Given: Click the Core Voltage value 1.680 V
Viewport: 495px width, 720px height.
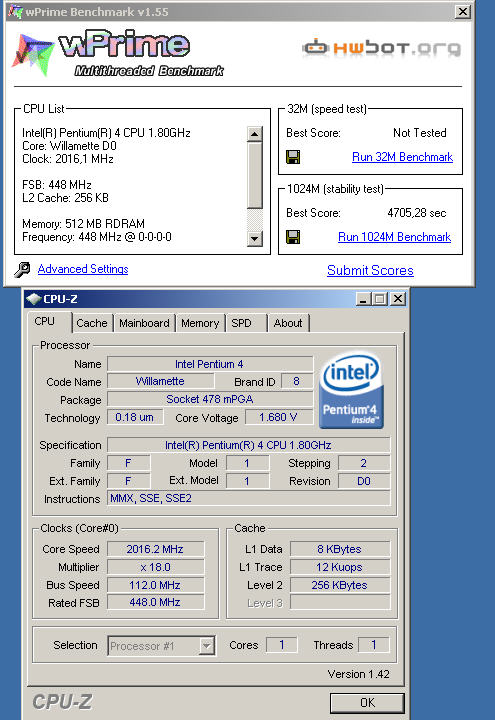Looking at the screenshot, I should pyautogui.click(x=279, y=417).
